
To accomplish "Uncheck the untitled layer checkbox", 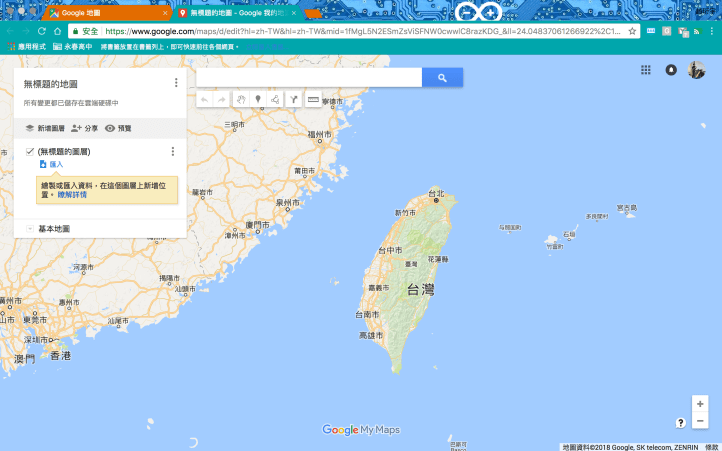I will (30, 151).
